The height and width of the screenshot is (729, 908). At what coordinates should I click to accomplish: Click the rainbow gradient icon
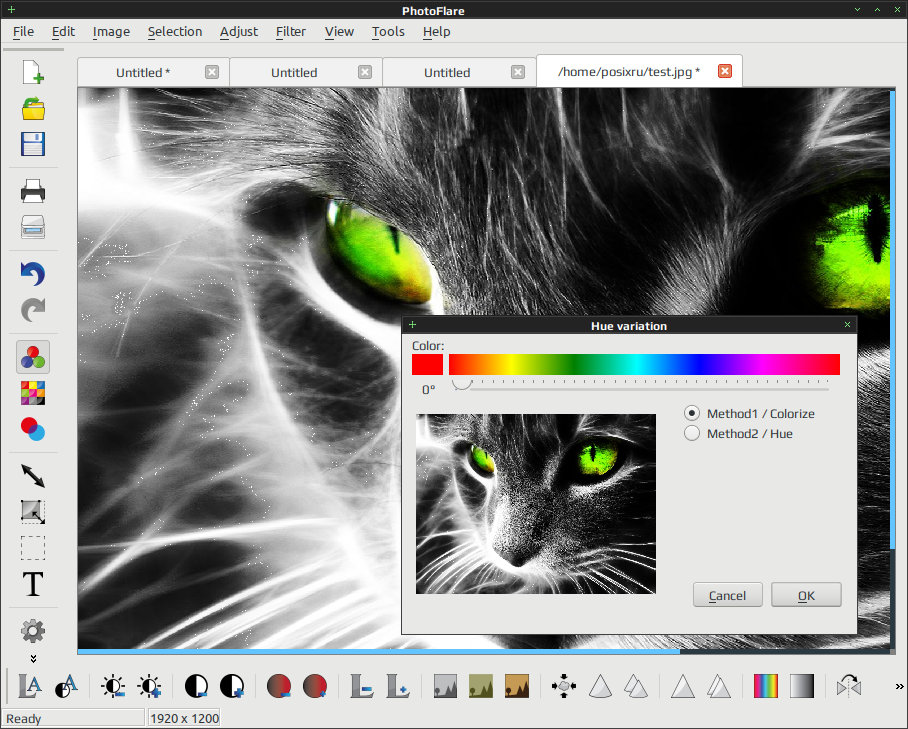pyautogui.click(x=766, y=686)
